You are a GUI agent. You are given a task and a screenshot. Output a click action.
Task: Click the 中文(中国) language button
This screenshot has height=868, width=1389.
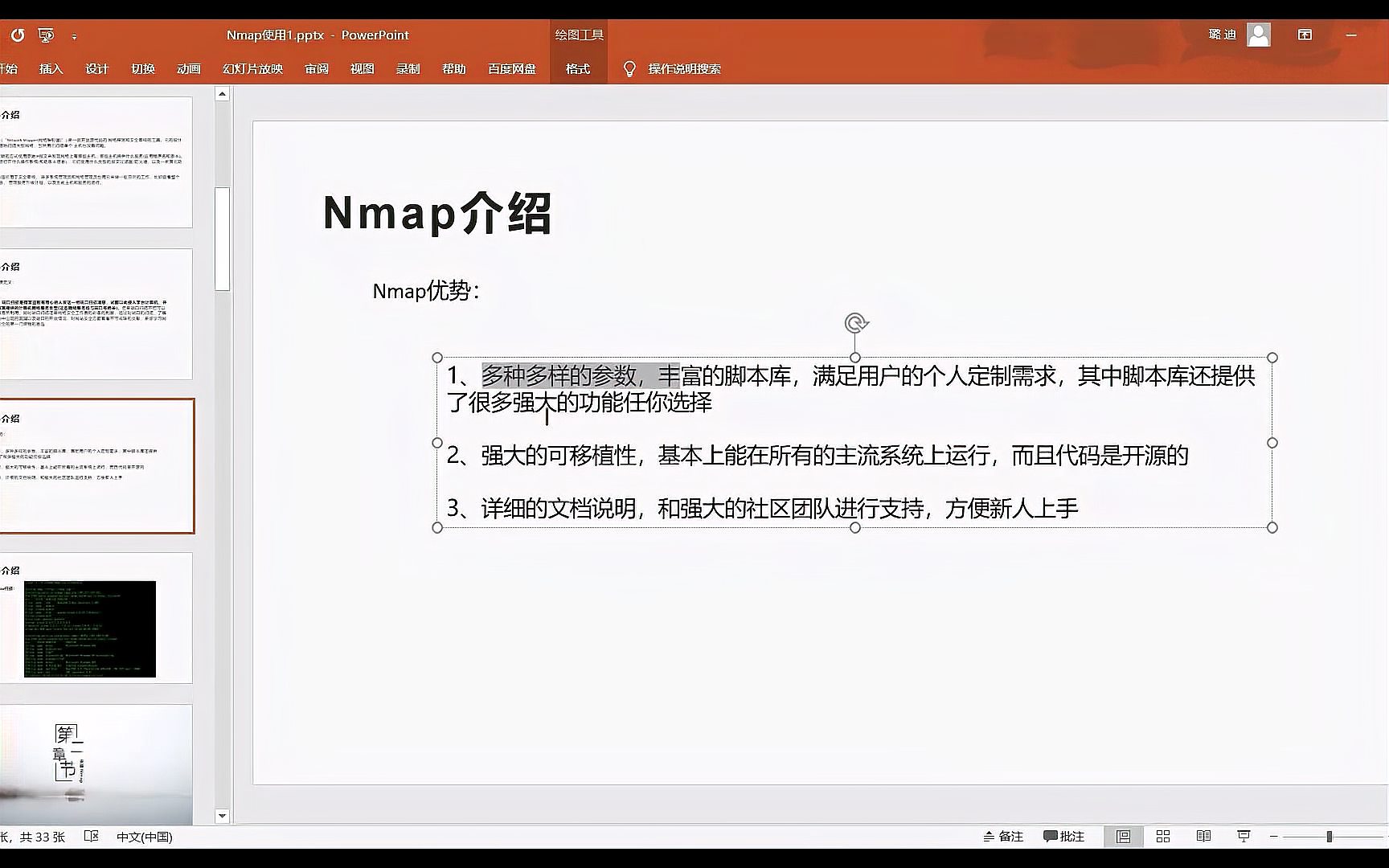coord(145,836)
